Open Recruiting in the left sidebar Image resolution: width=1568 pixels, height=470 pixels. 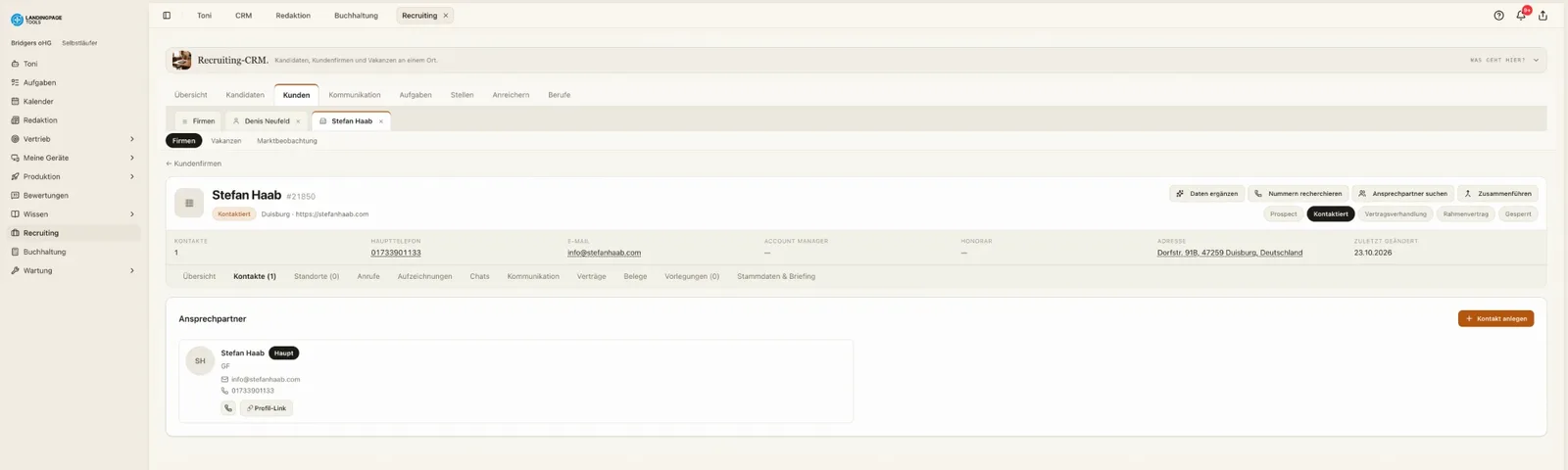[x=73, y=233]
